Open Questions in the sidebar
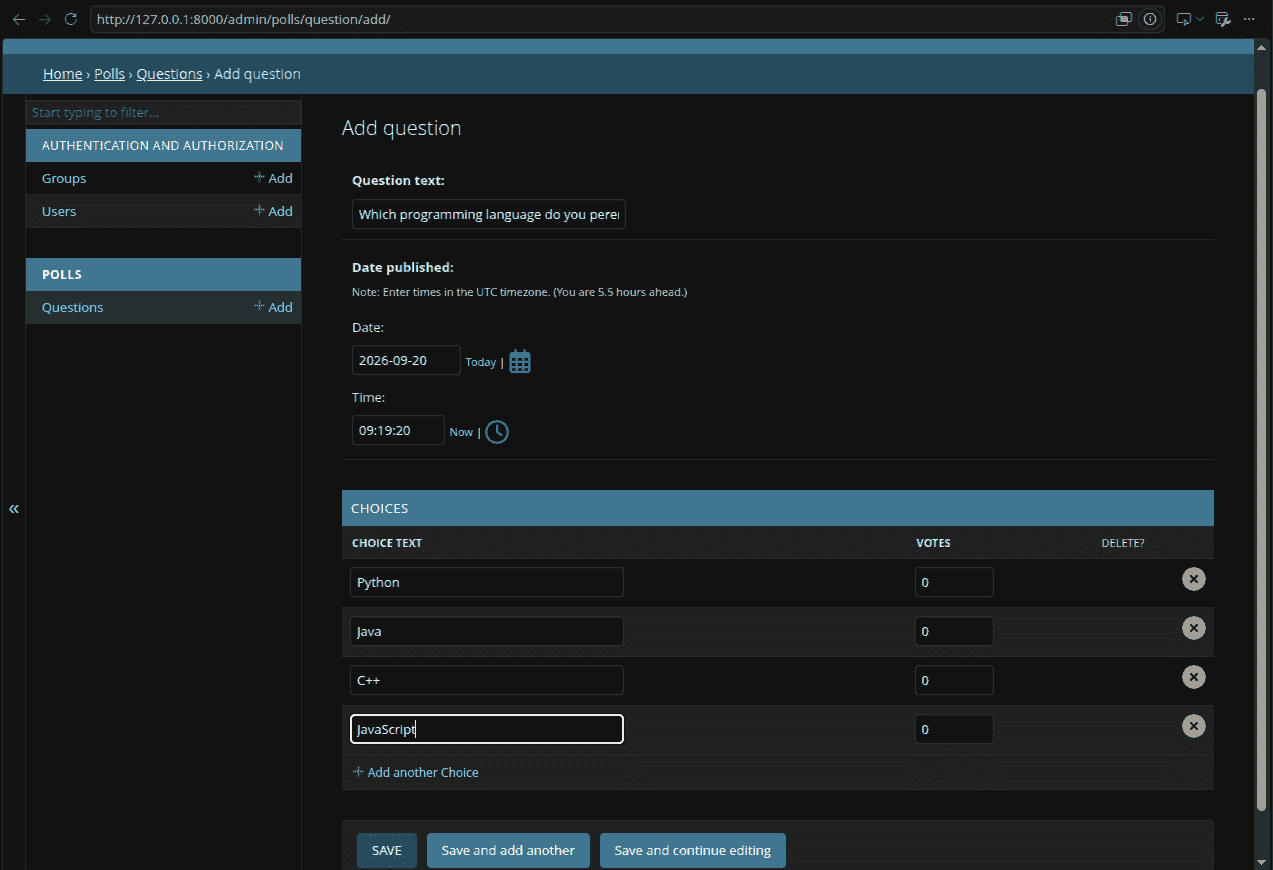This screenshot has width=1273, height=870. (x=72, y=307)
